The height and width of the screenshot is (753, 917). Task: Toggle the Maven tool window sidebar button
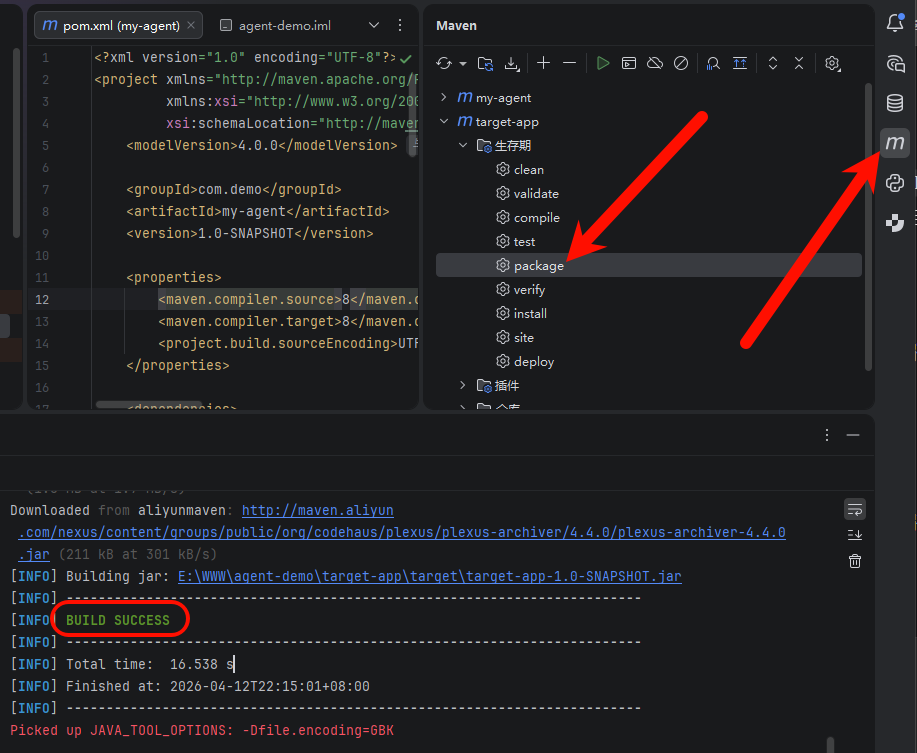(895, 143)
